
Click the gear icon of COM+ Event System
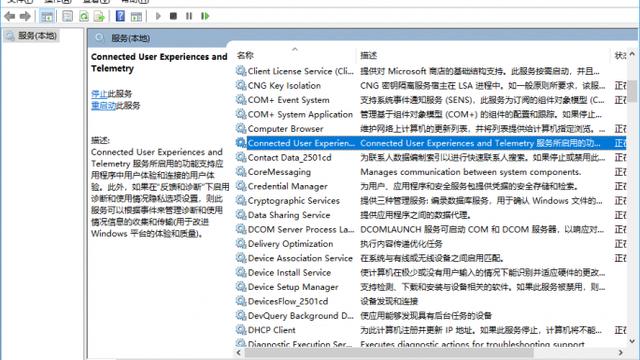click(241, 100)
